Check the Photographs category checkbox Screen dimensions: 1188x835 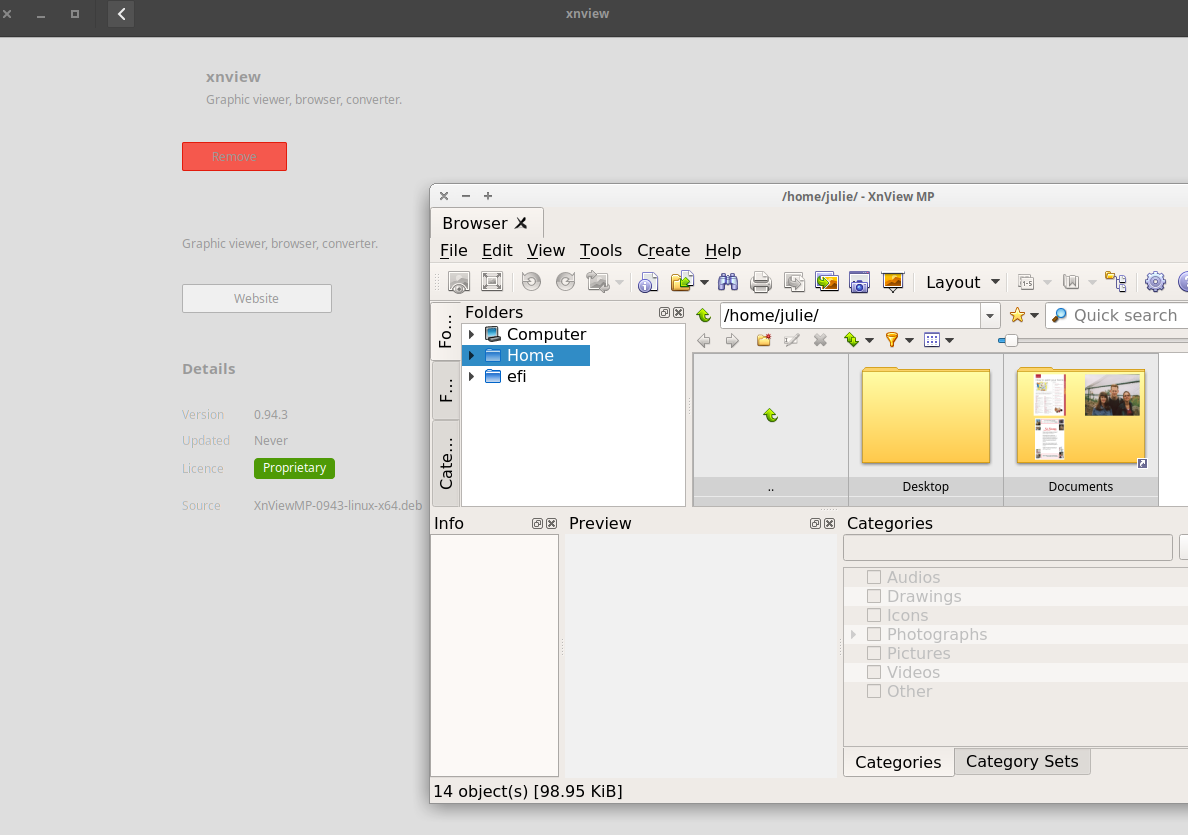coord(874,634)
